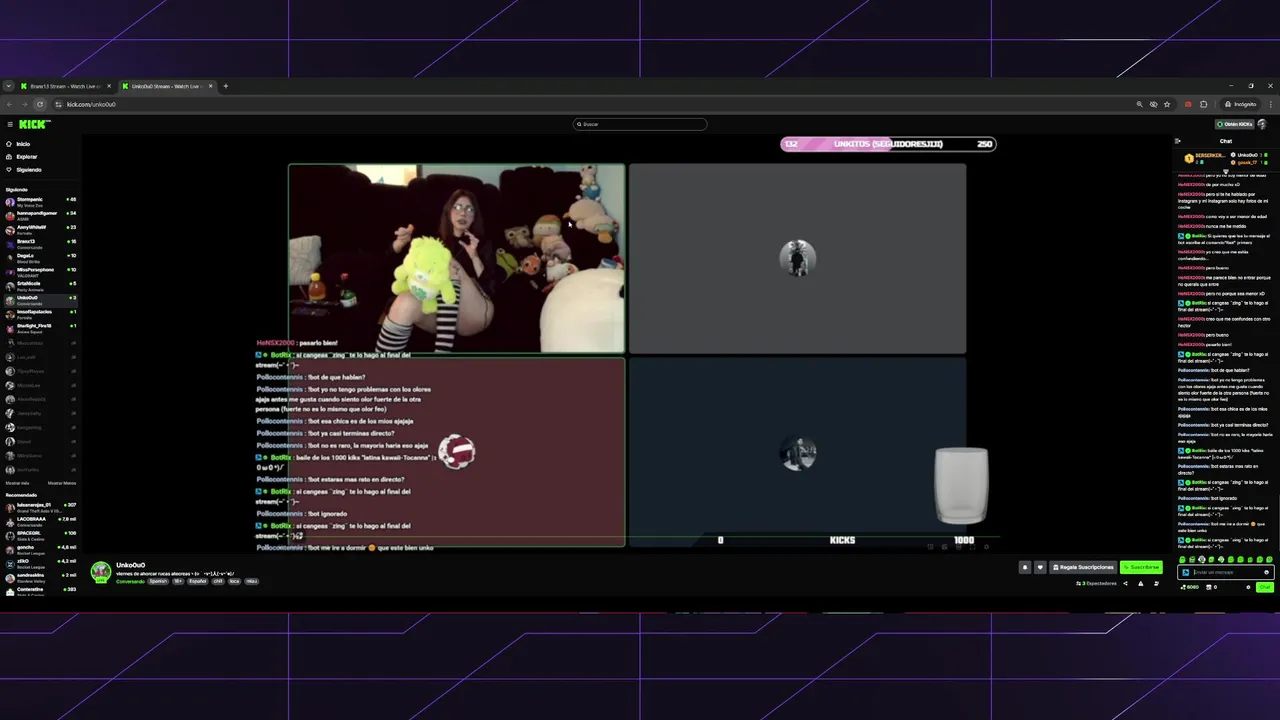The image size is (1280, 720).
Task: Open the Branx13 channel in sidebar
Action: point(40,243)
